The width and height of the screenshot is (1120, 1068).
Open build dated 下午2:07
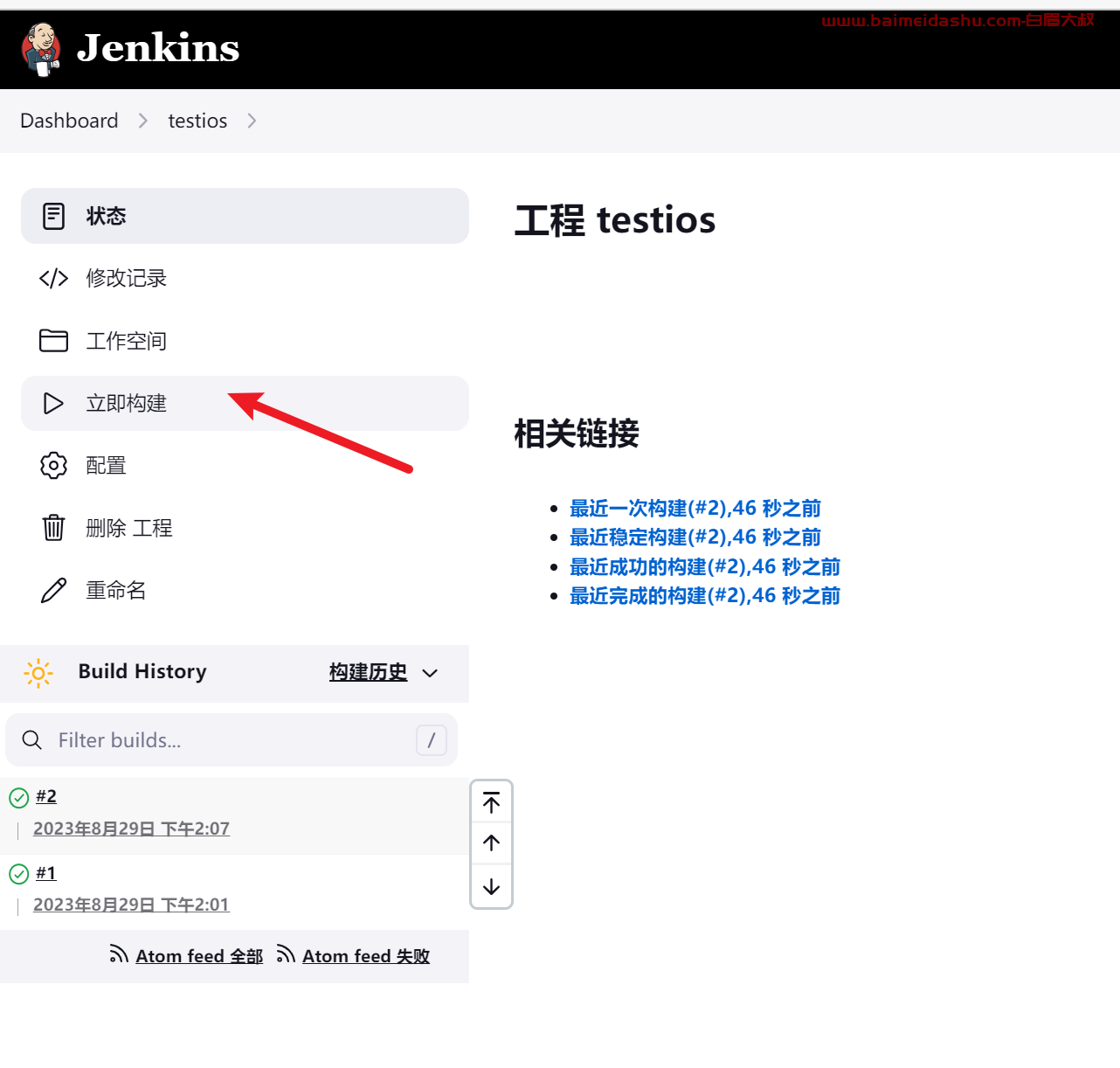[131, 829]
